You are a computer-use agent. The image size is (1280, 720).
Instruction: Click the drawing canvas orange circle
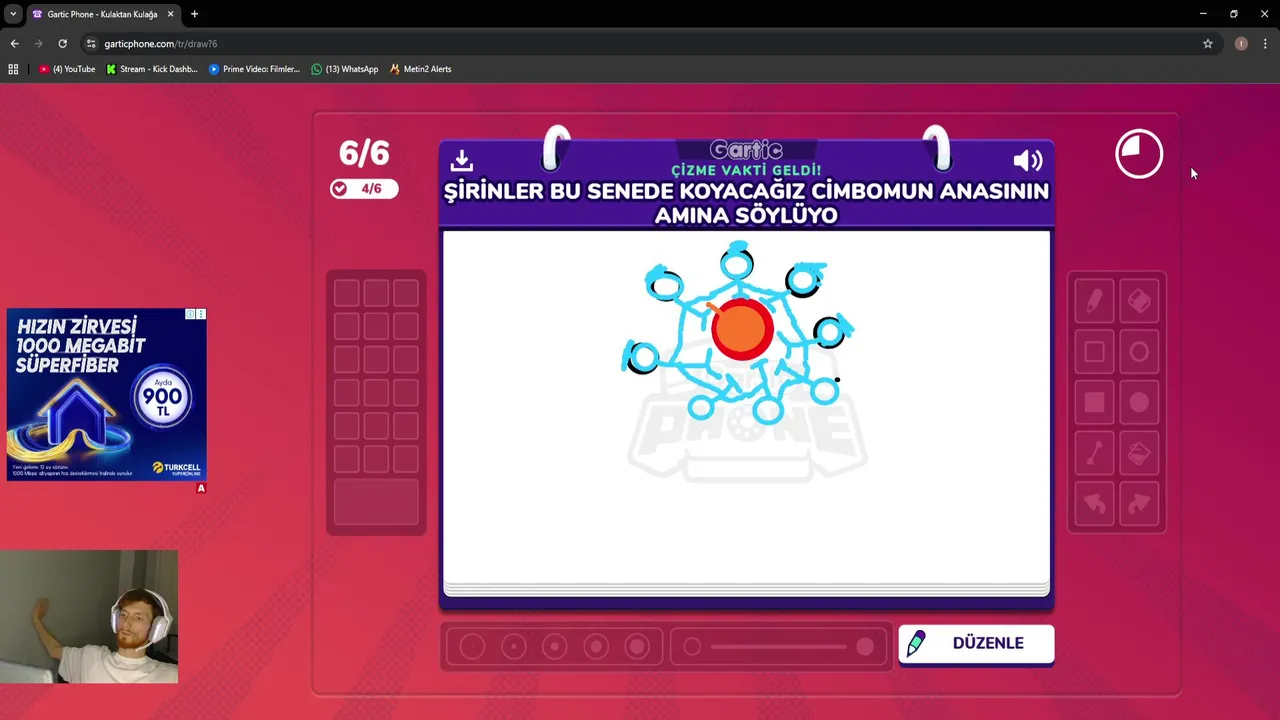[742, 329]
